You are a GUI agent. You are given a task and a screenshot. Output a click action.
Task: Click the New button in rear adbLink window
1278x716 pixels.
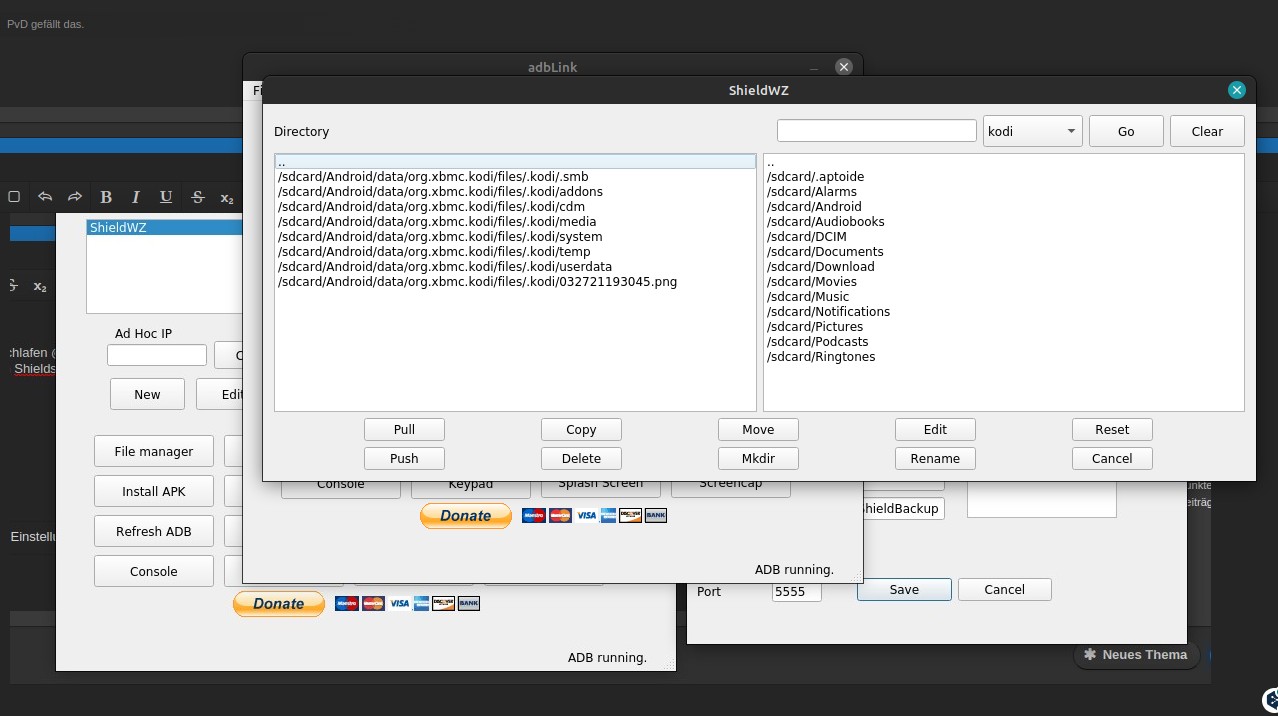click(147, 394)
